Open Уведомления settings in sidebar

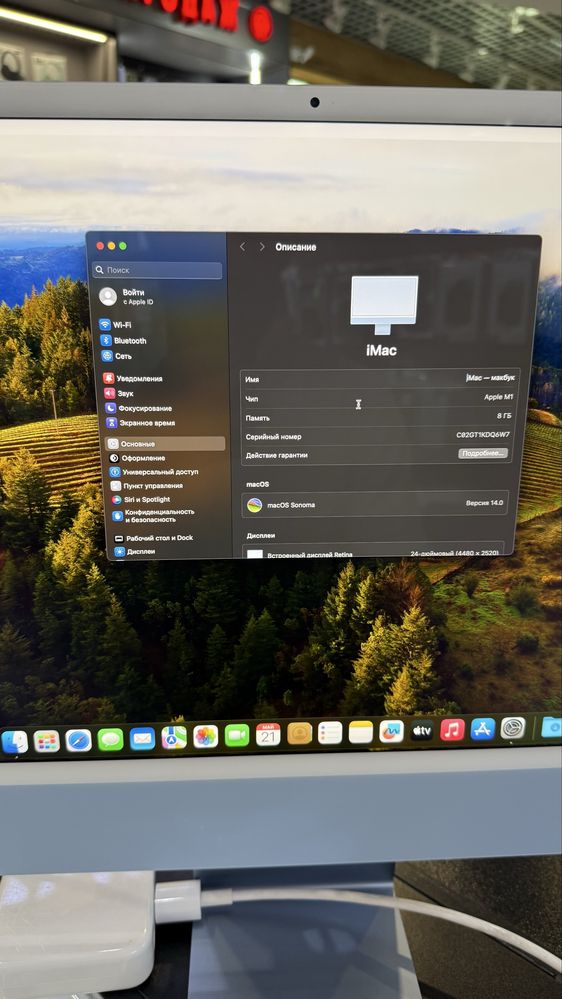point(133,378)
